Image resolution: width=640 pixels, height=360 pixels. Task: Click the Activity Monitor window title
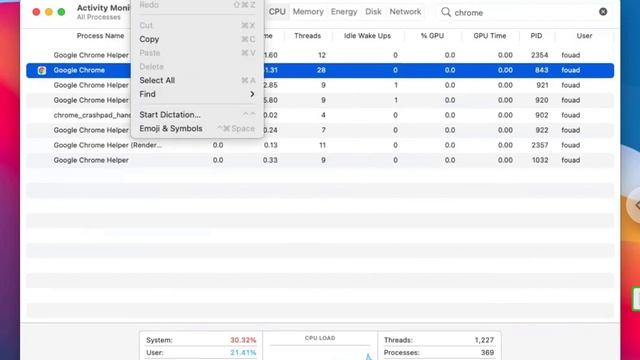click(x=103, y=8)
